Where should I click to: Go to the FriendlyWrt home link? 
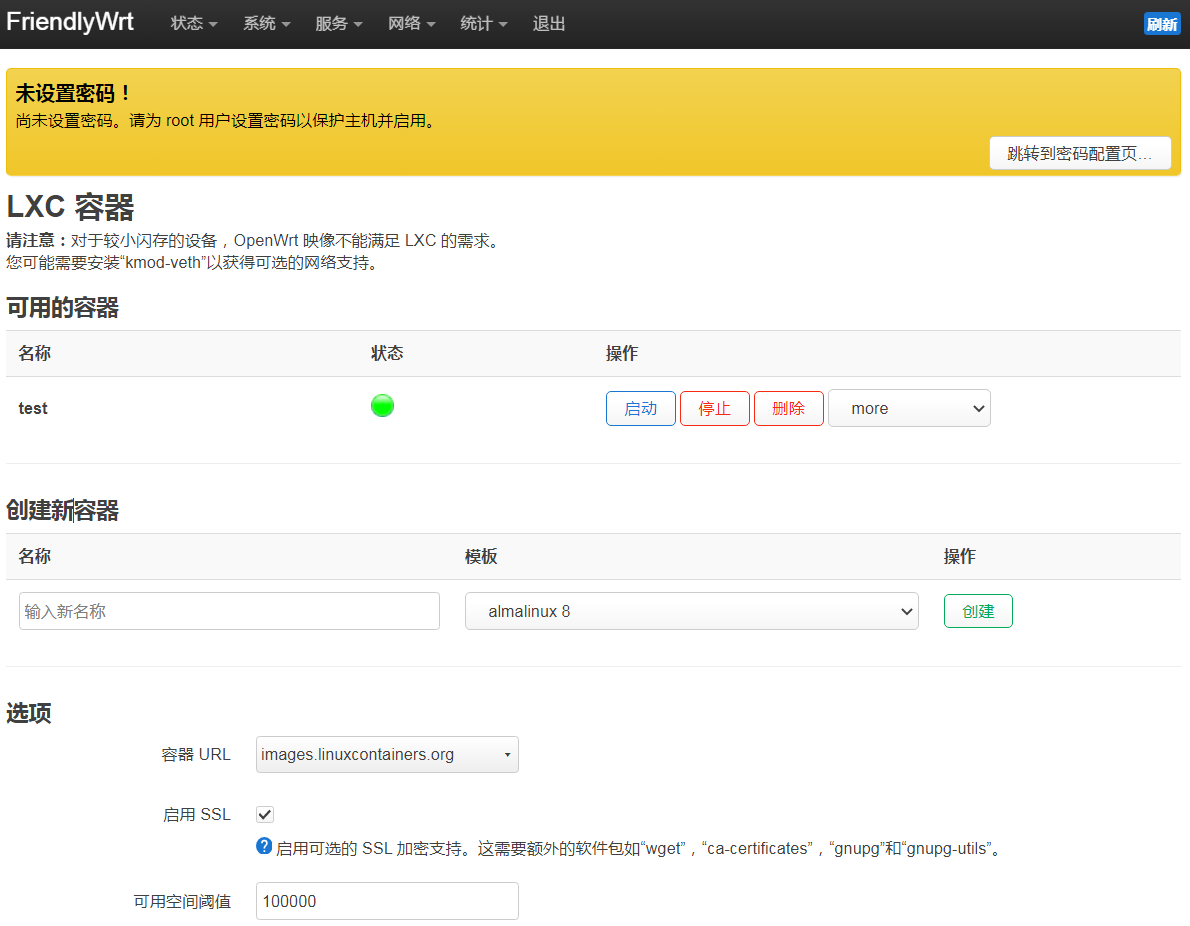70,21
